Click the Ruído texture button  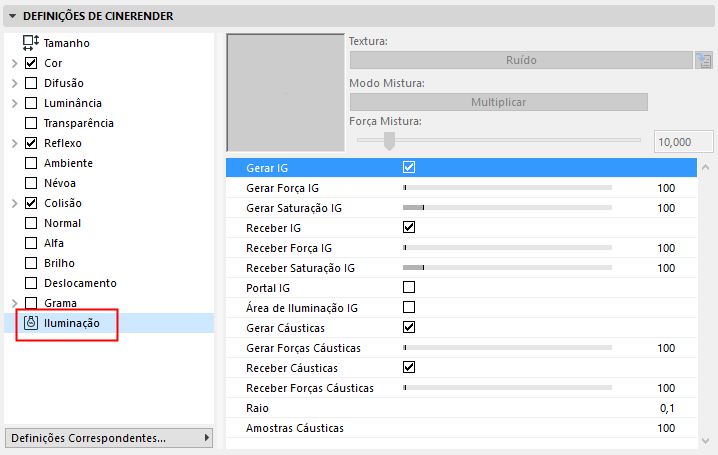[520, 60]
